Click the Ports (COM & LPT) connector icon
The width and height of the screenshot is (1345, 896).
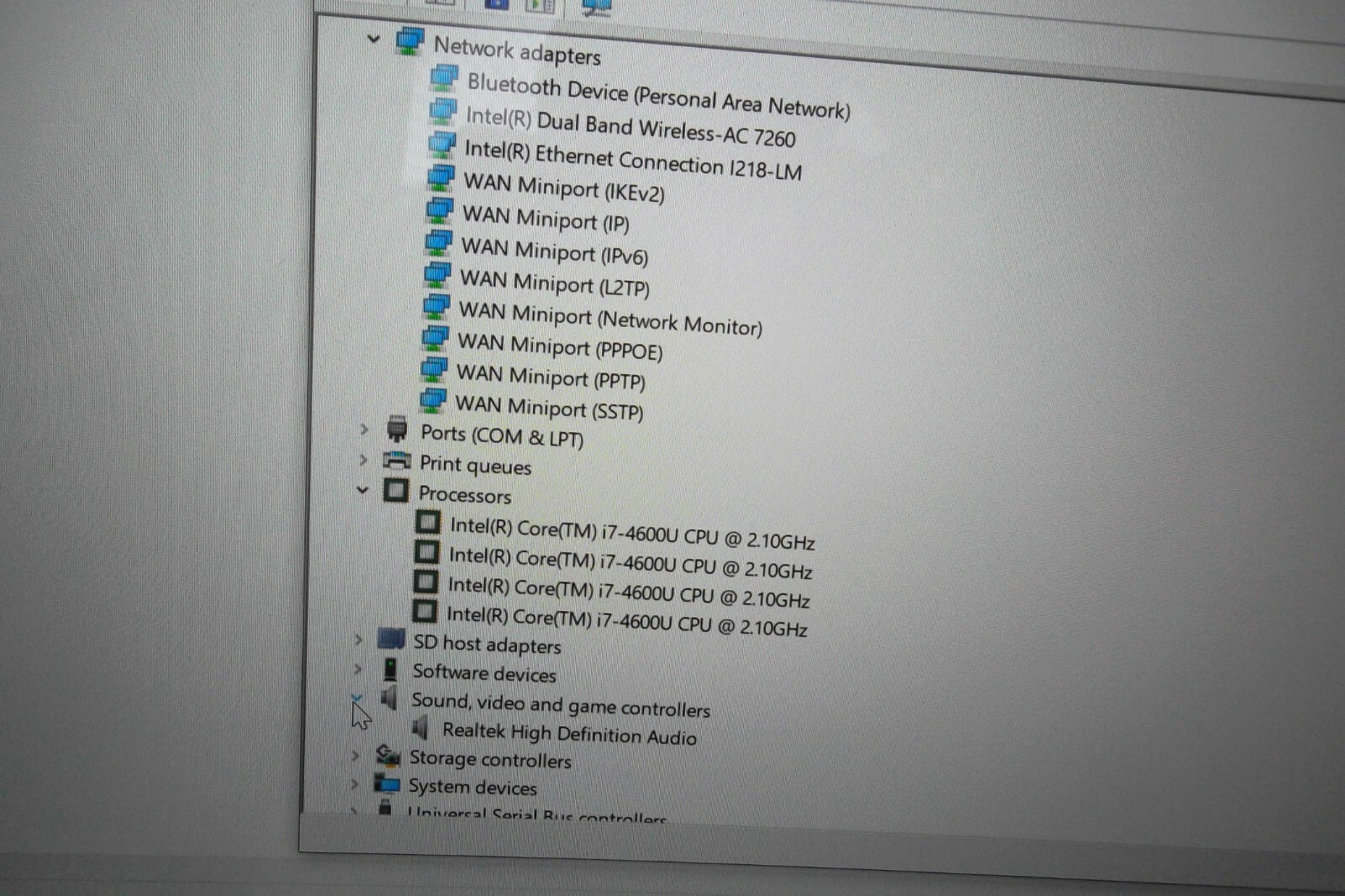coord(397,429)
